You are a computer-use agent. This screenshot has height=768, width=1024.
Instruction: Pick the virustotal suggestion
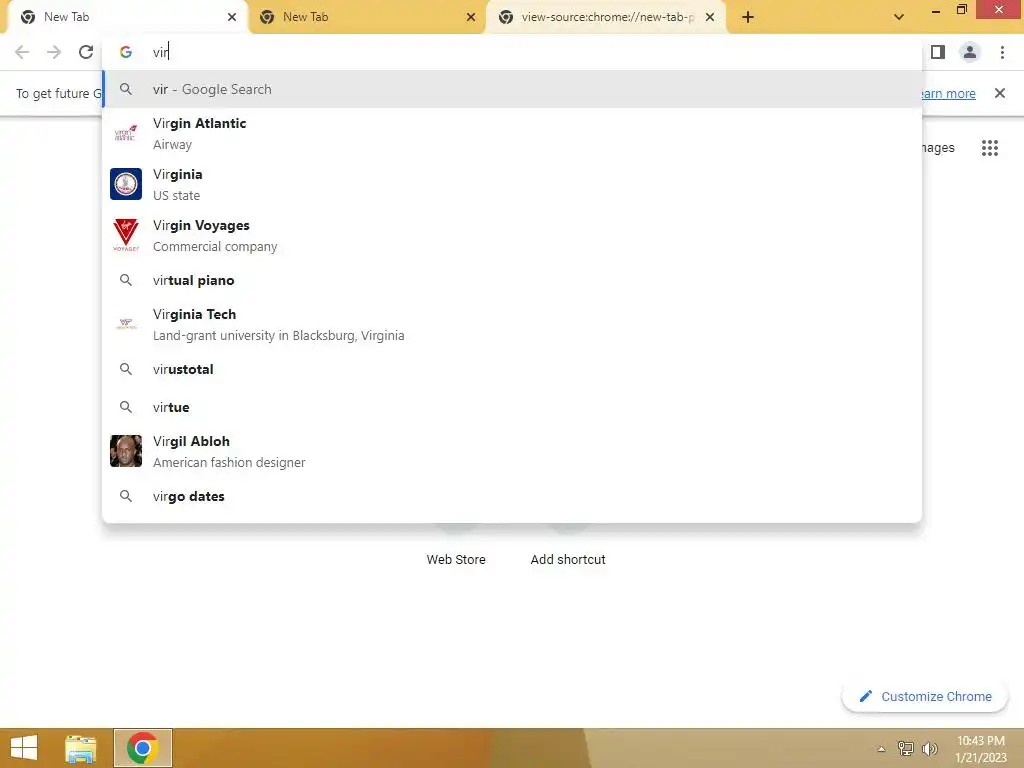point(512,369)
